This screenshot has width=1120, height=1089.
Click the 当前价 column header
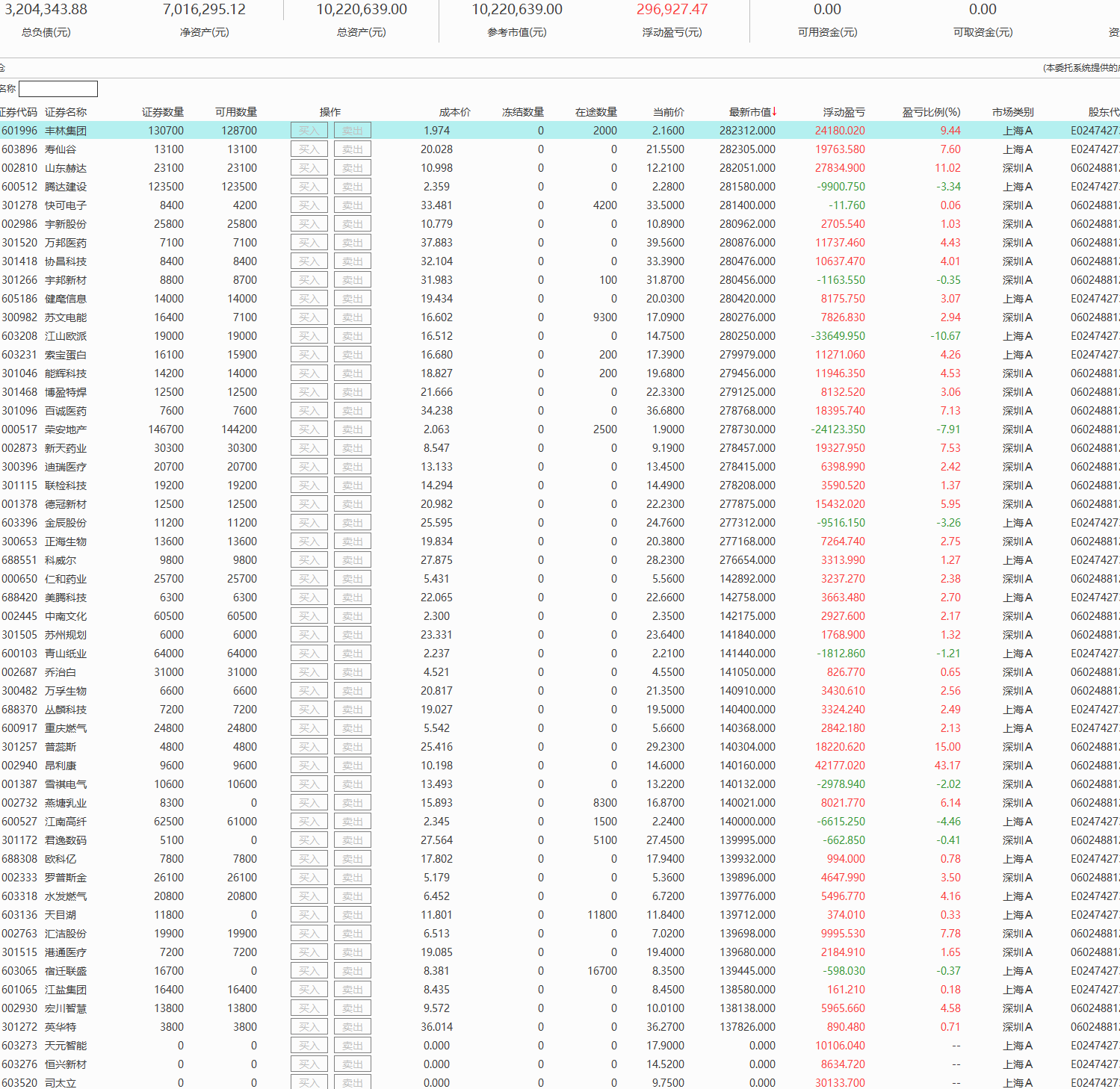pyautogui.click(x=668, y=112)
